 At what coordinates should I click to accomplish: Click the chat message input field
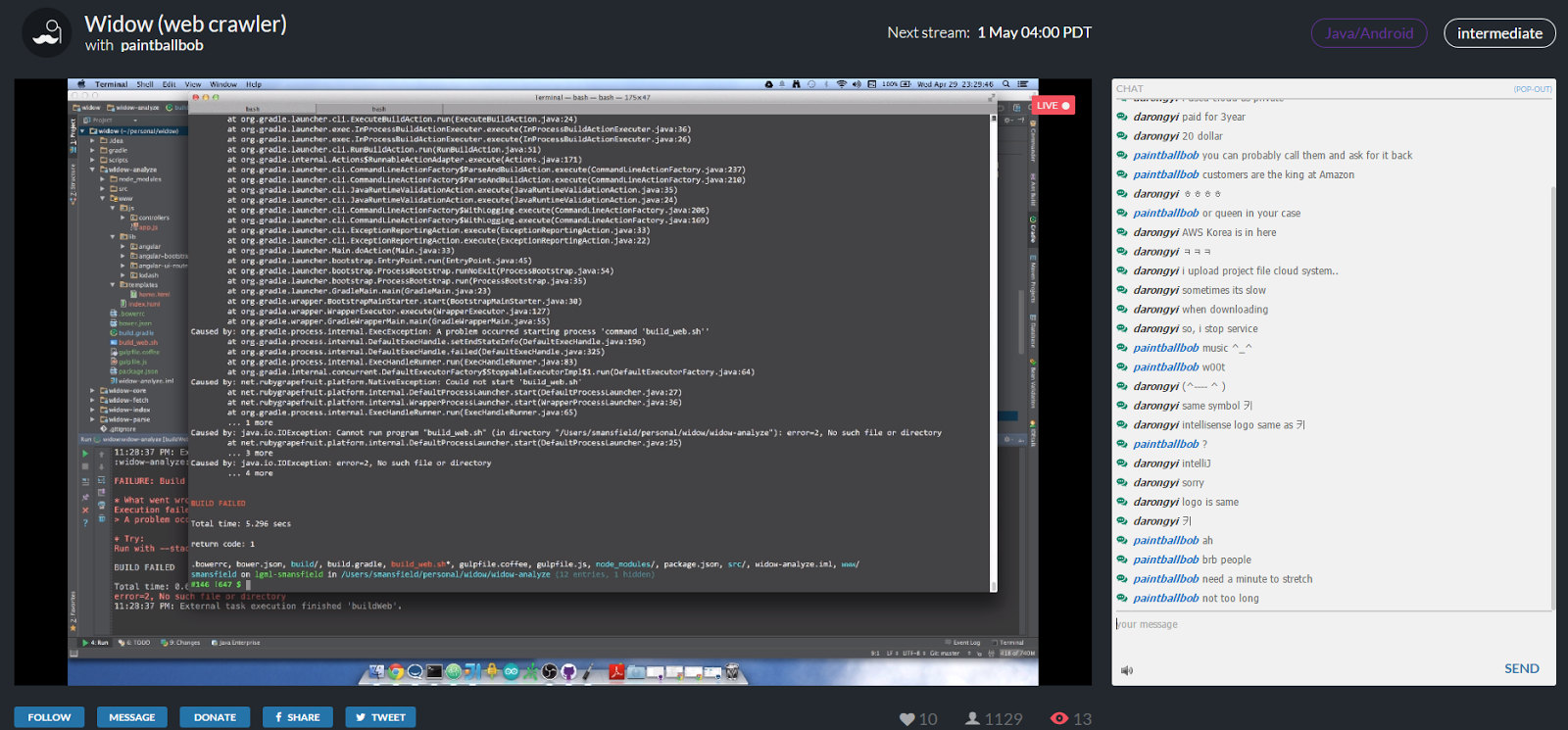(x=1333, y=624)
